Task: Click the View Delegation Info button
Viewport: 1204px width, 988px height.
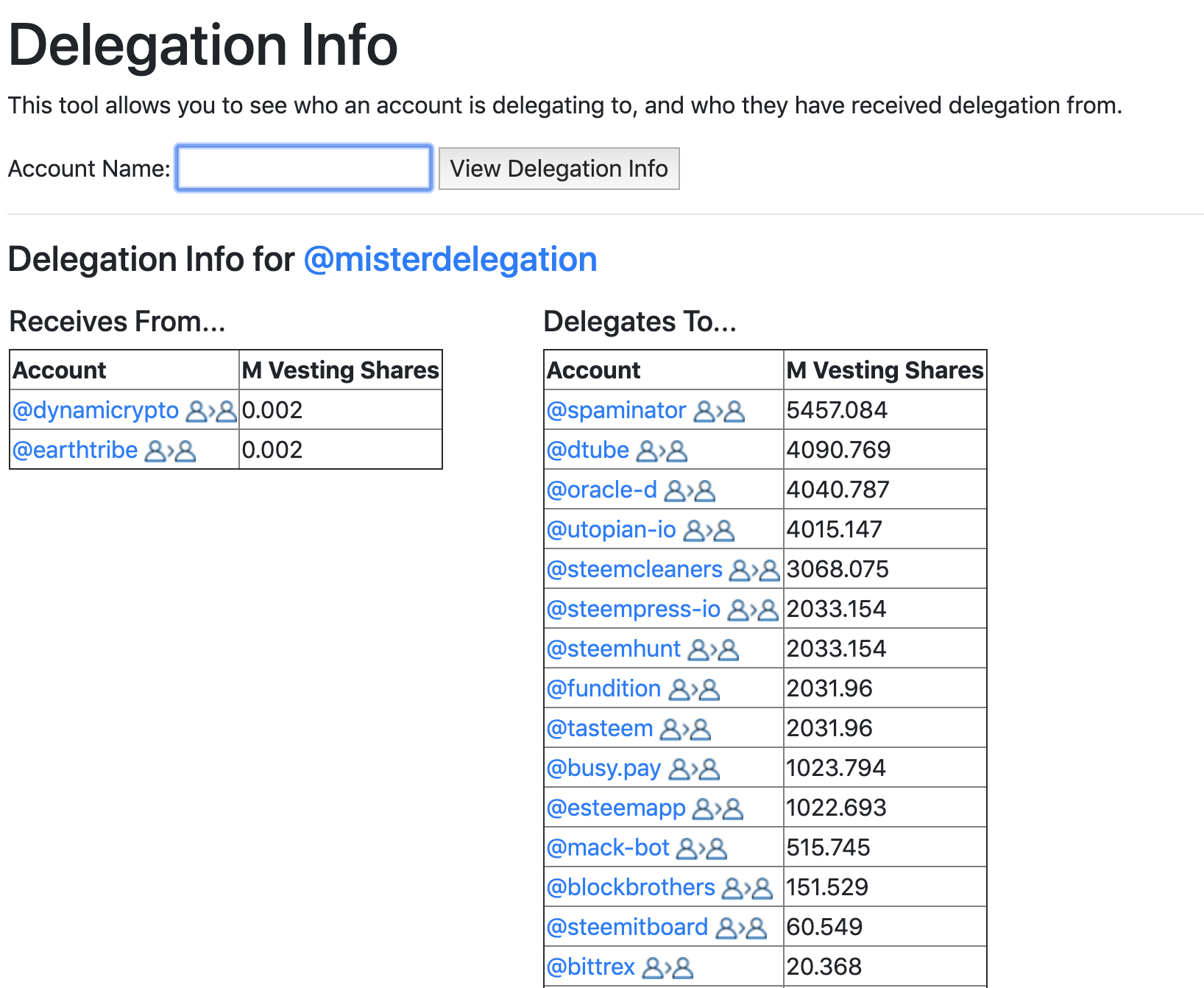Action: (x=559, y=169)
